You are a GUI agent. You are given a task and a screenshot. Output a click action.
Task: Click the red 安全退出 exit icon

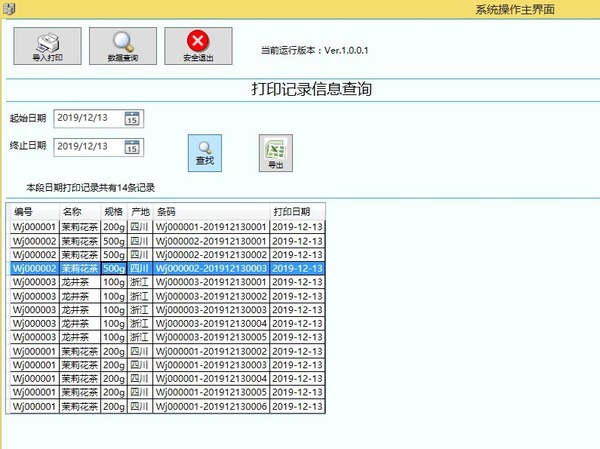coord(198,46)
